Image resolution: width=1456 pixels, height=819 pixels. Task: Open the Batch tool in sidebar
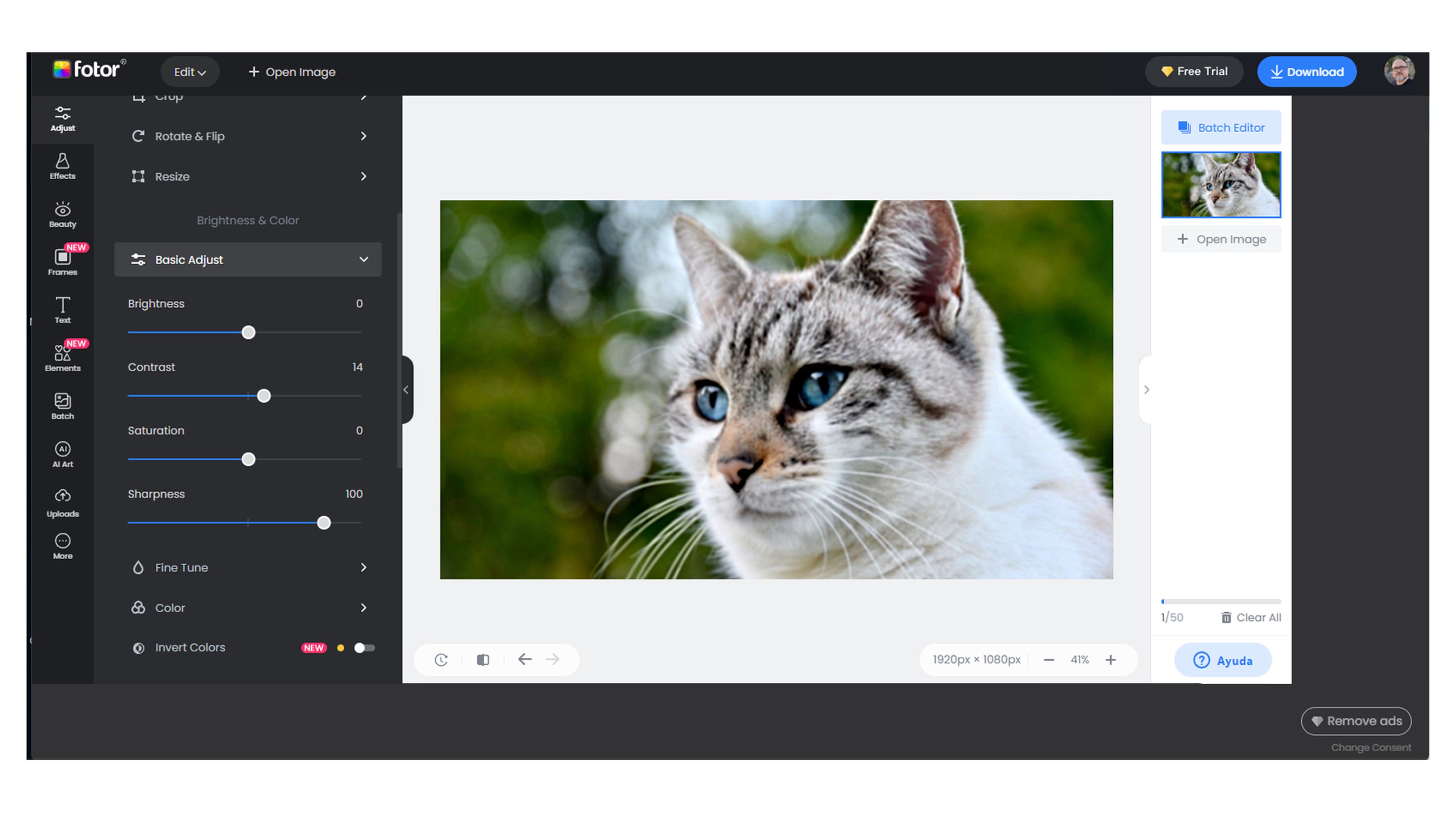pyautogui.click(x=63, y=406)
